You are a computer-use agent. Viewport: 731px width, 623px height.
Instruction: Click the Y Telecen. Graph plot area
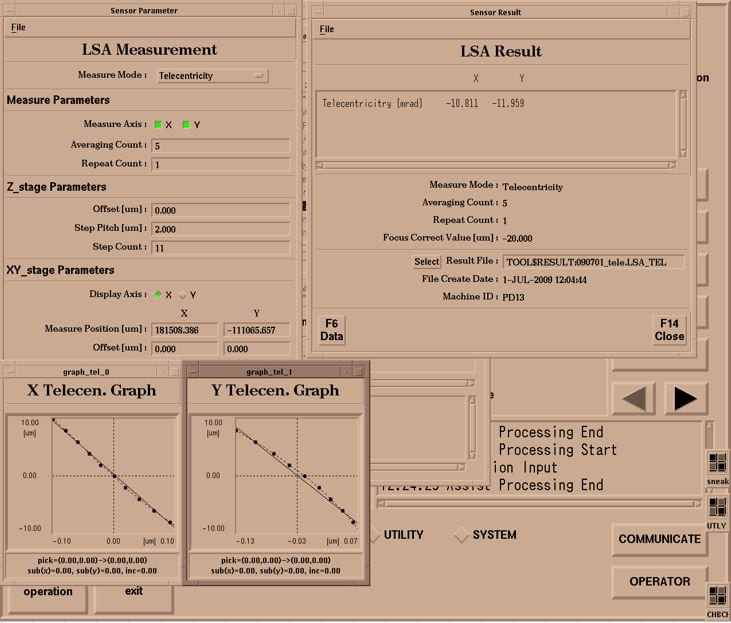pos(297,474)
